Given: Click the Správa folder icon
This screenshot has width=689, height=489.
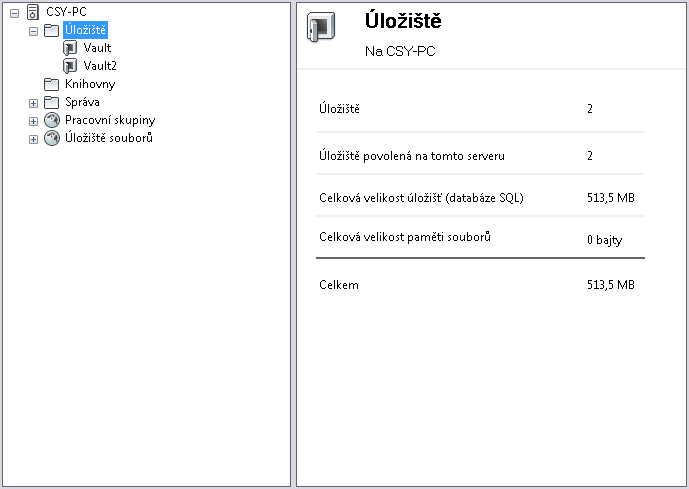Looking at the screenshot, I should click(x=51, y=102).
